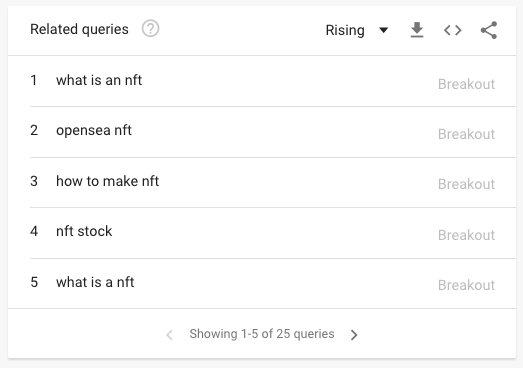The image size is (523, 368).
Task: Open the 'what is an nft' query
Action: (x=99, y=80)
